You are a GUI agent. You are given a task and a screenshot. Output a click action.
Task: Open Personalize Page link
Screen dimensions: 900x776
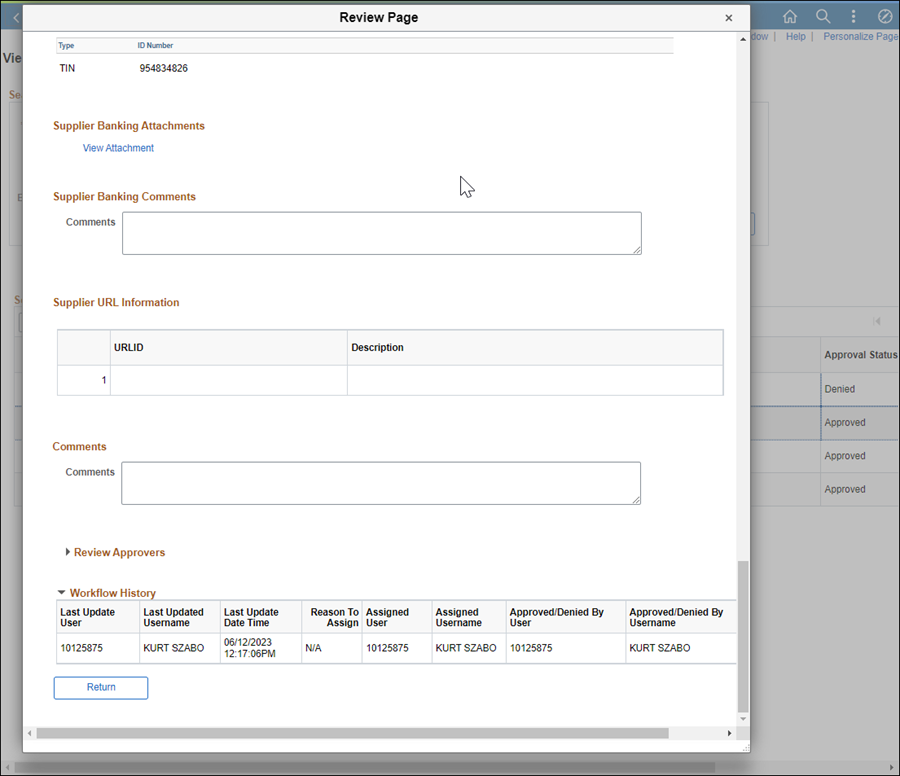pos(860,37)
